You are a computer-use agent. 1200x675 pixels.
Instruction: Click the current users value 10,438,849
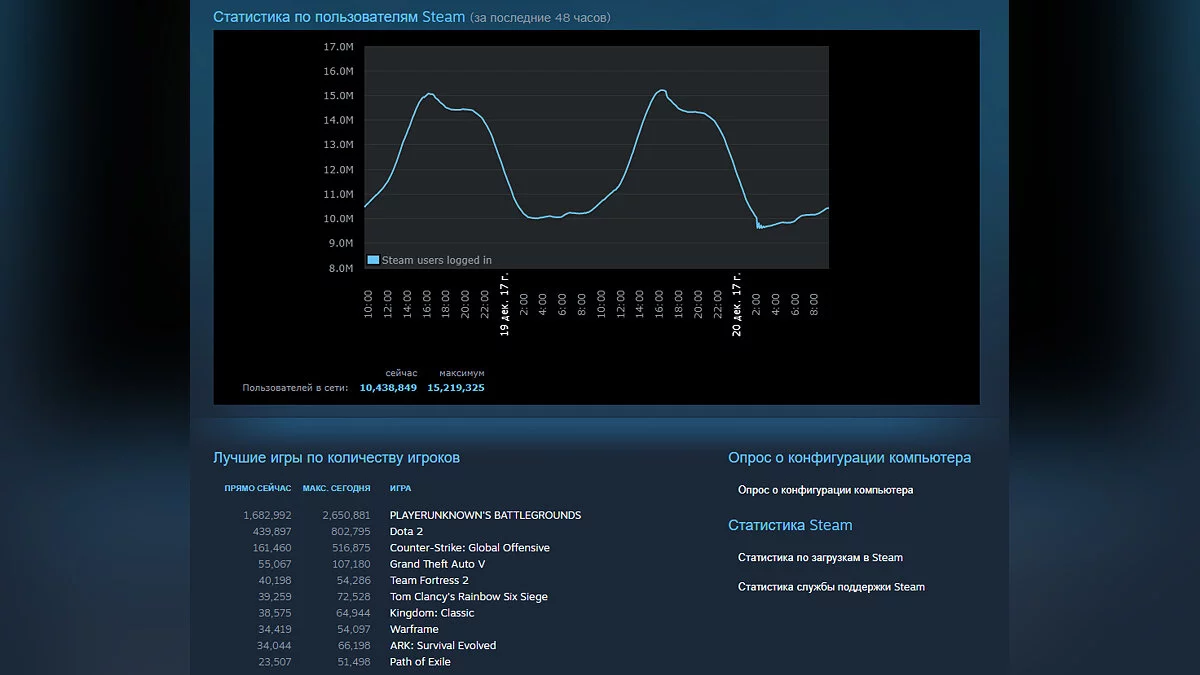[x=388, y=387]
